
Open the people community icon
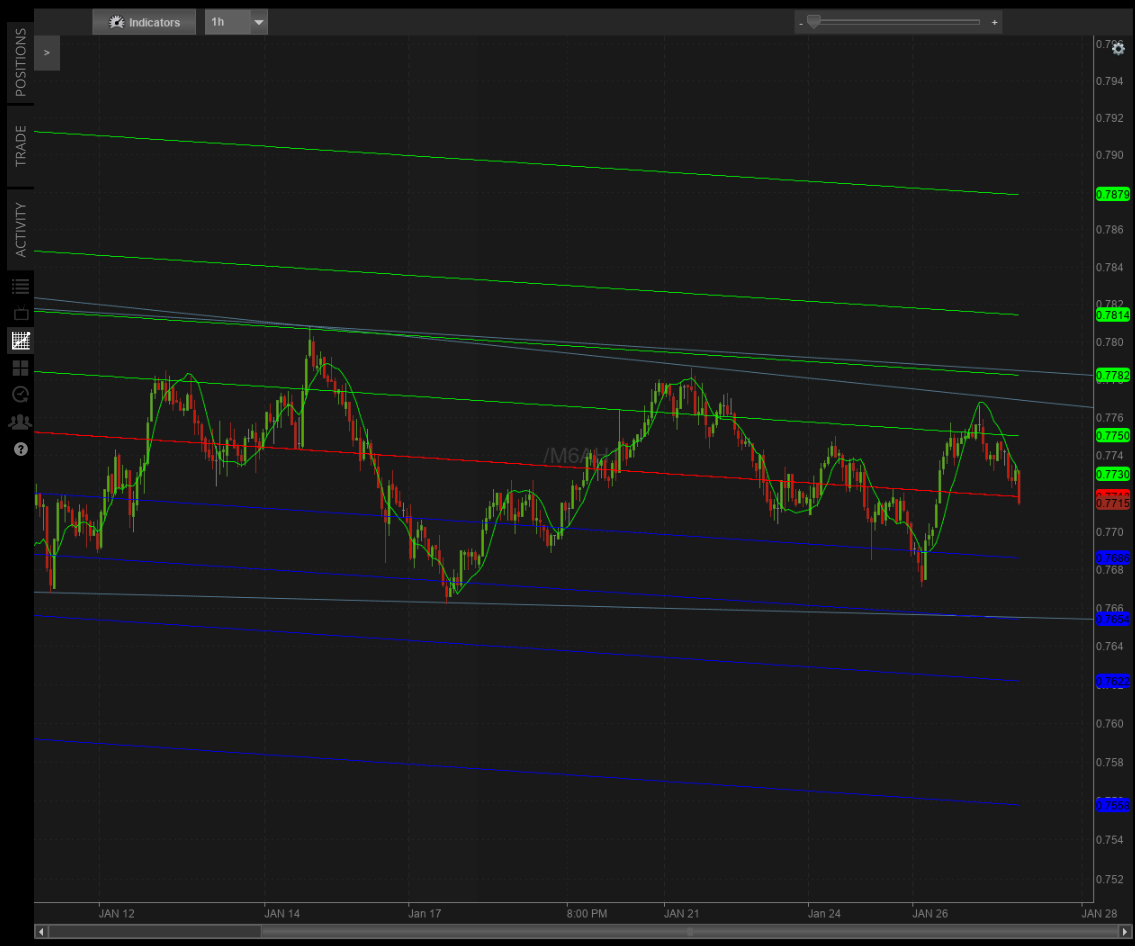pos(20,422)
